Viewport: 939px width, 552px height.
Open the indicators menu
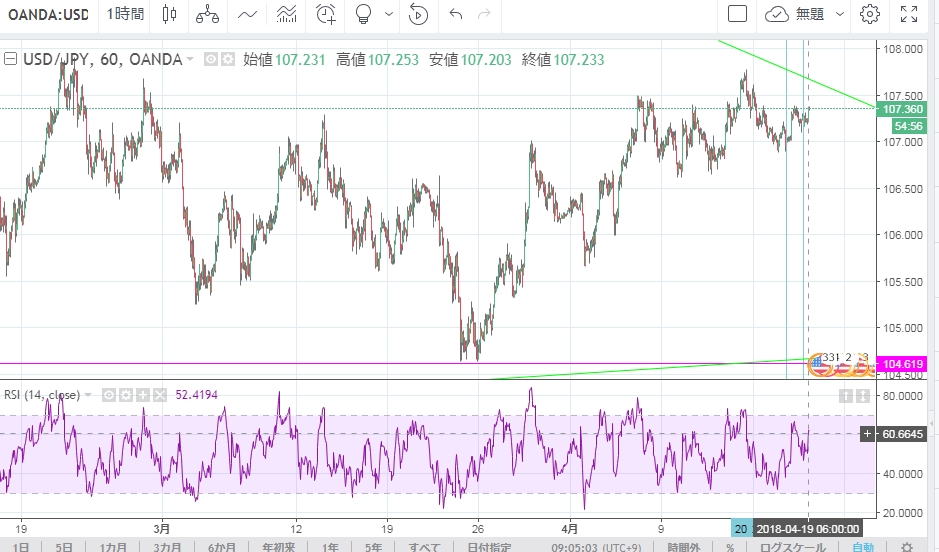pyautogui.click(x=247, y=14)
